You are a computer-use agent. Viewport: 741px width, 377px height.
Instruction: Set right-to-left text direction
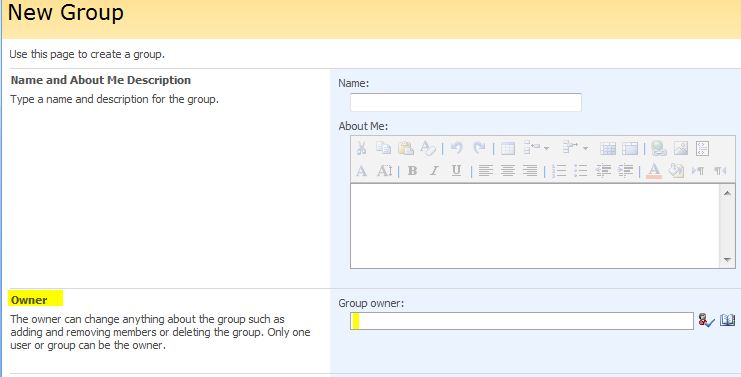point(720,171)
